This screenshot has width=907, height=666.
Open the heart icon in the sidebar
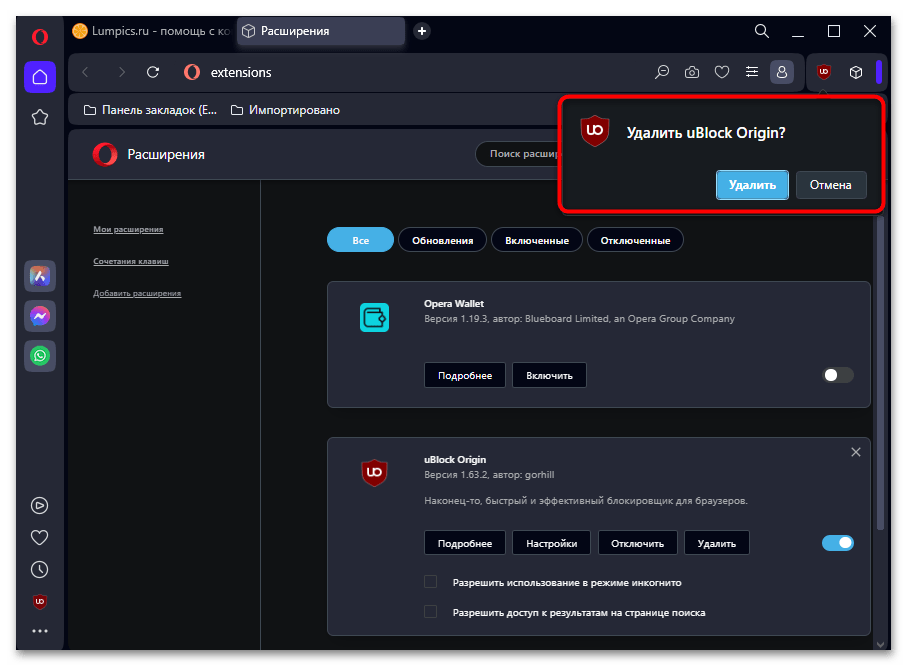point(39,538)
